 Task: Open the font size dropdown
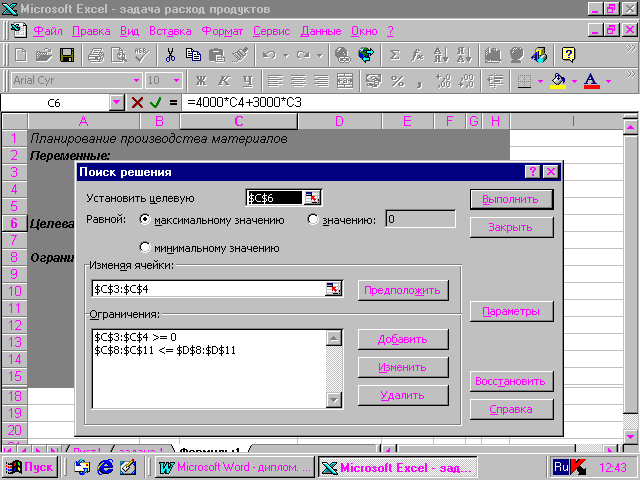point(176,80)
